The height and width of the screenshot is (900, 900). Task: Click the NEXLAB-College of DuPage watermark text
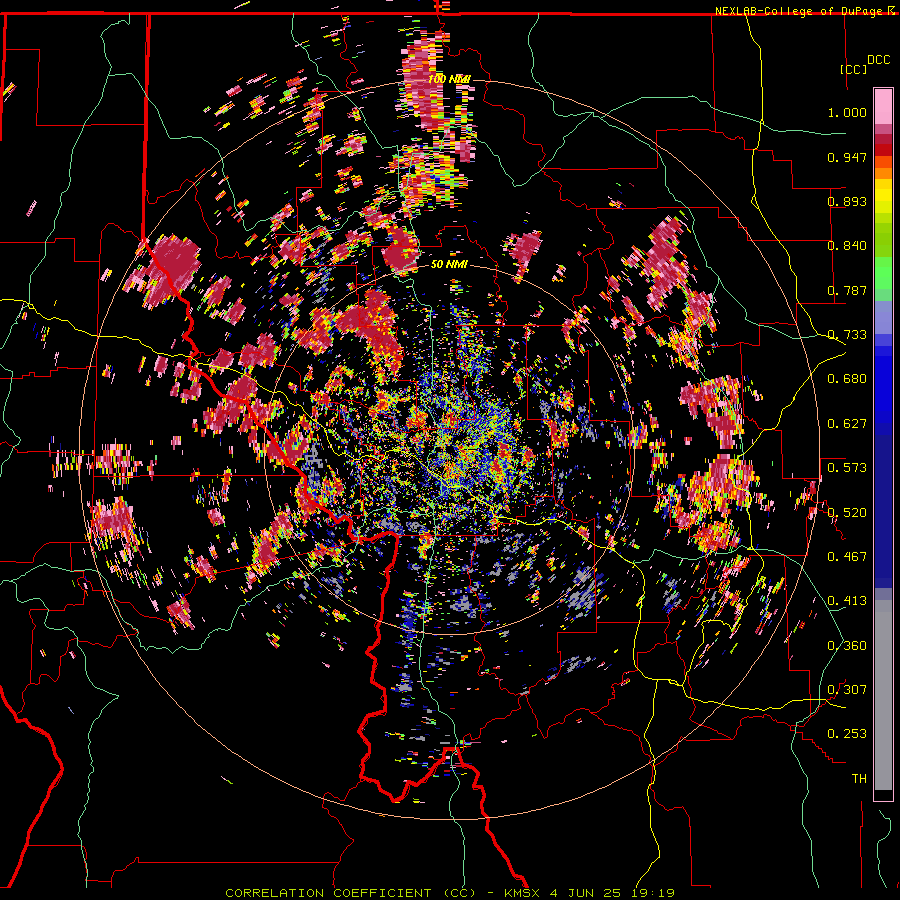pyautogui.click(x=799, y=11)
